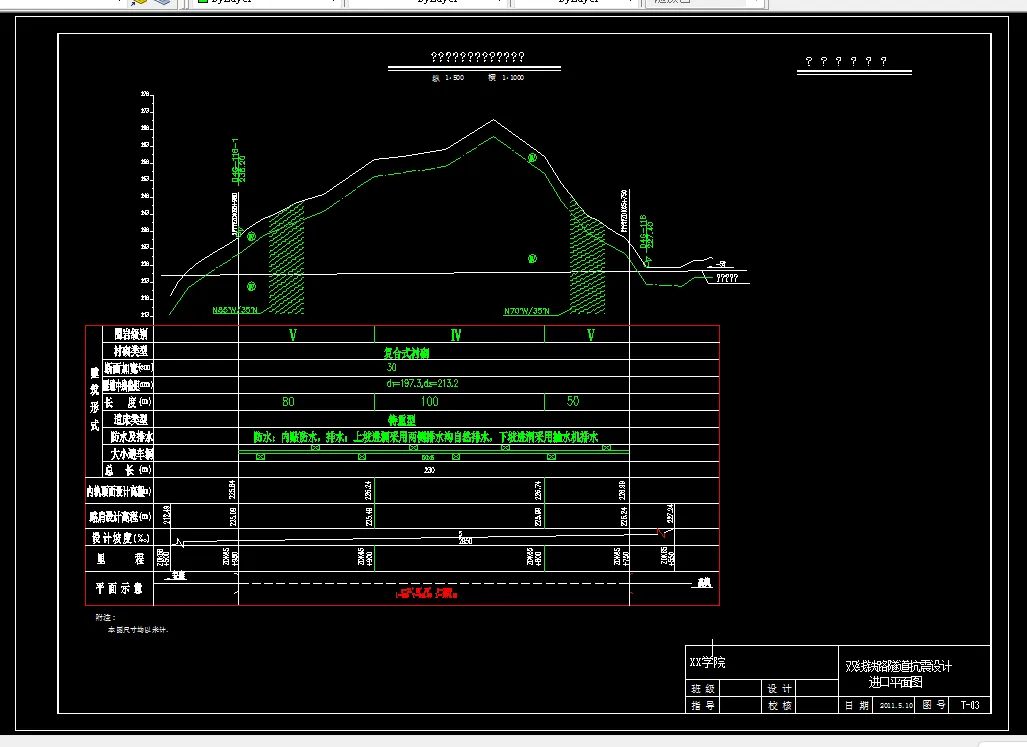This screenshot has height=747, width=1027.
Task: Click the '??????' heading at upper right
Action: [x=846, y=62]
